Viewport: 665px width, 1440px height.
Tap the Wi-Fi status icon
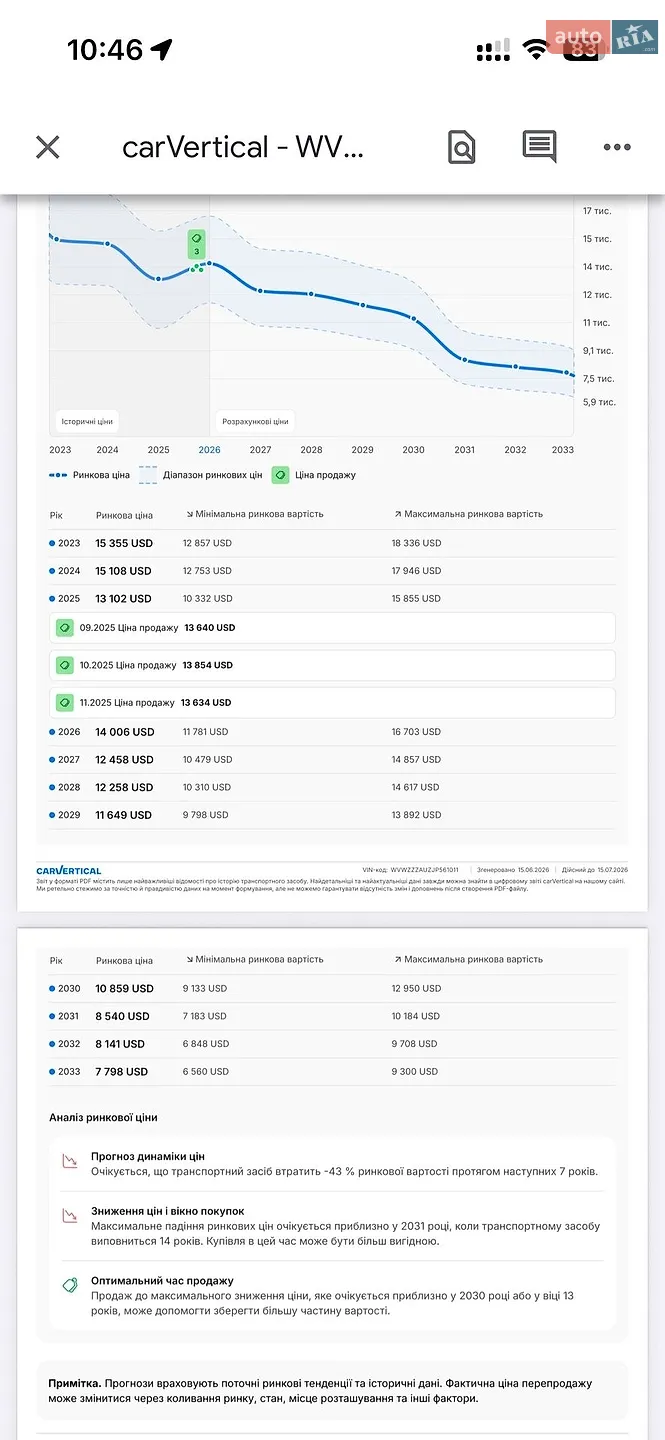[x=537, y=49]
